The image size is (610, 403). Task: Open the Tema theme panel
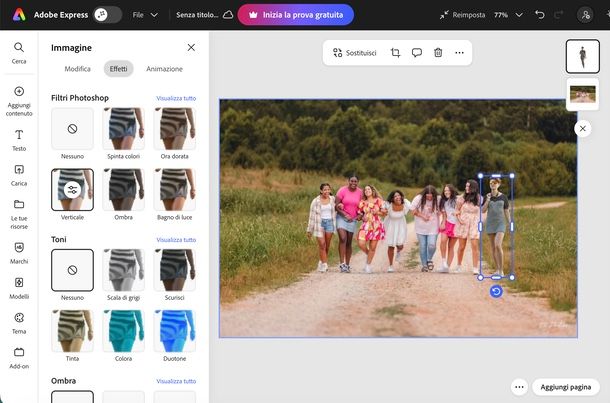click(19, 322)
